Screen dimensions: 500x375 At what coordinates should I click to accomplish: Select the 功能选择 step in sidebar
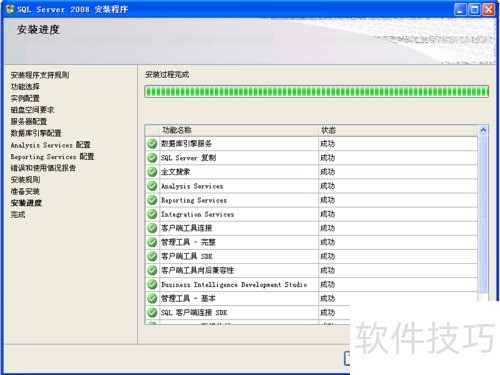(25, 87)
